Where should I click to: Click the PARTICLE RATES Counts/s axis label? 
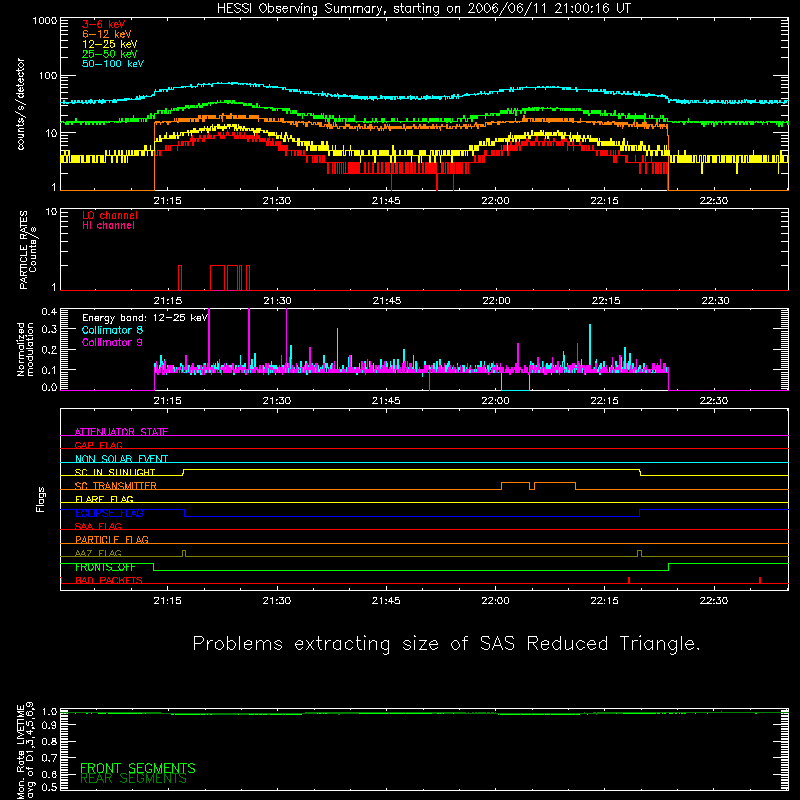pyautogui.click(x=28, y=250)
